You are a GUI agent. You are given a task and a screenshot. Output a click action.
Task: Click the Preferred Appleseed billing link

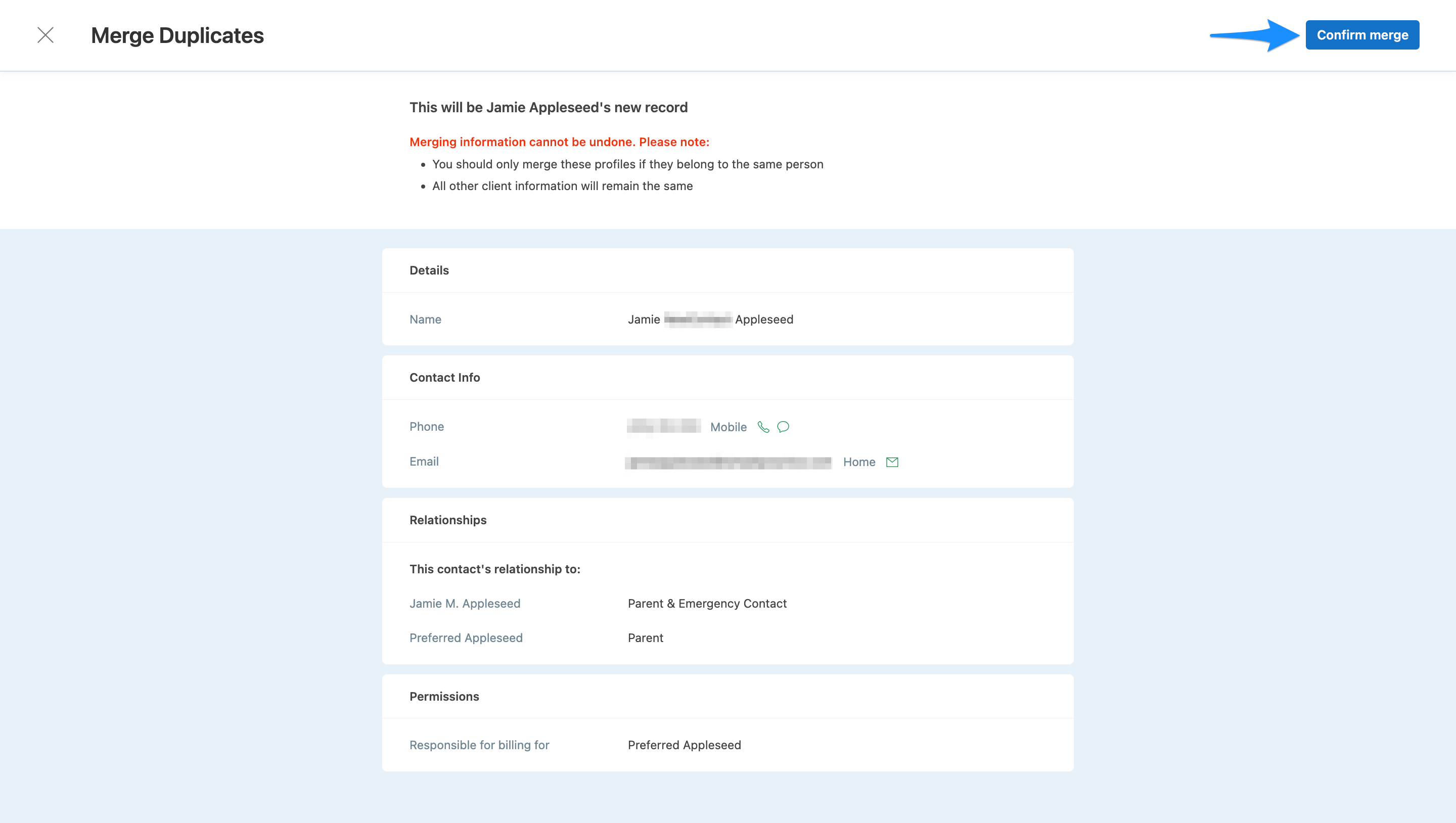(x=684, y=745)
